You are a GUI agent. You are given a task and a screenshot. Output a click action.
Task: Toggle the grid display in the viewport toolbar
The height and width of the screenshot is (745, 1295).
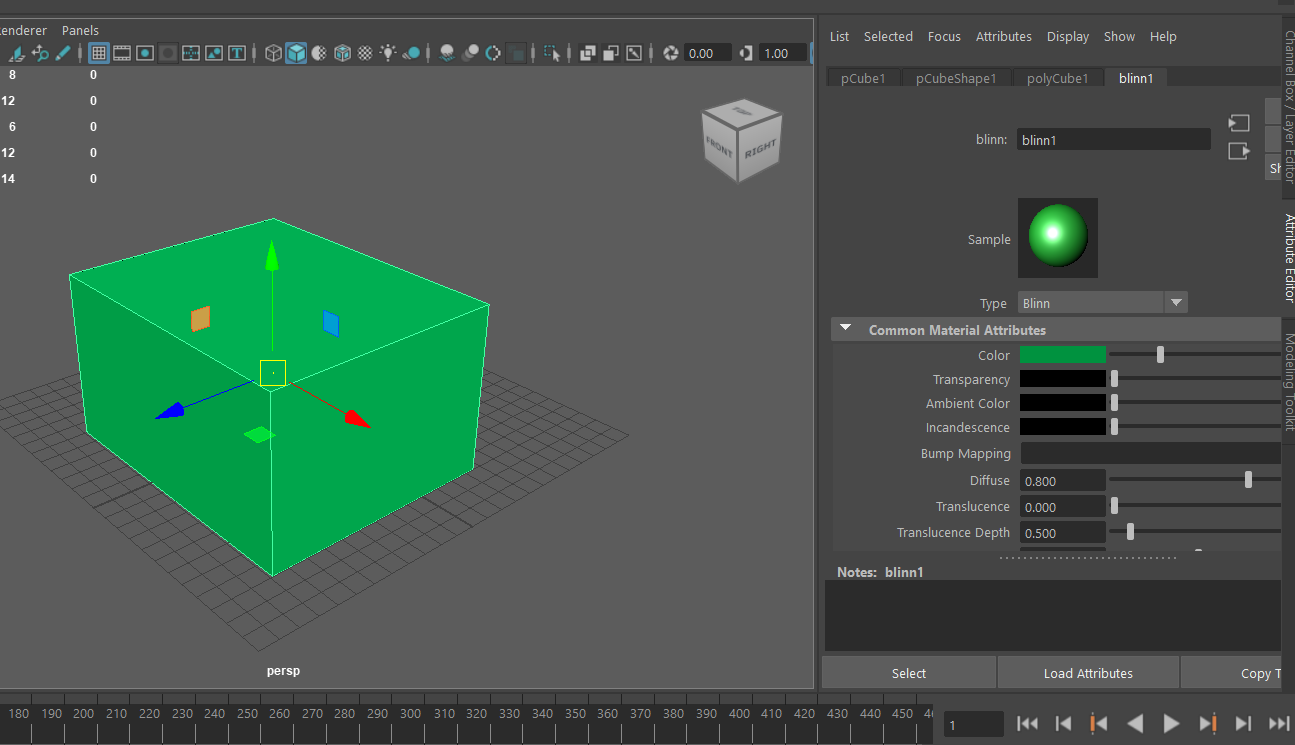point(99,52)
